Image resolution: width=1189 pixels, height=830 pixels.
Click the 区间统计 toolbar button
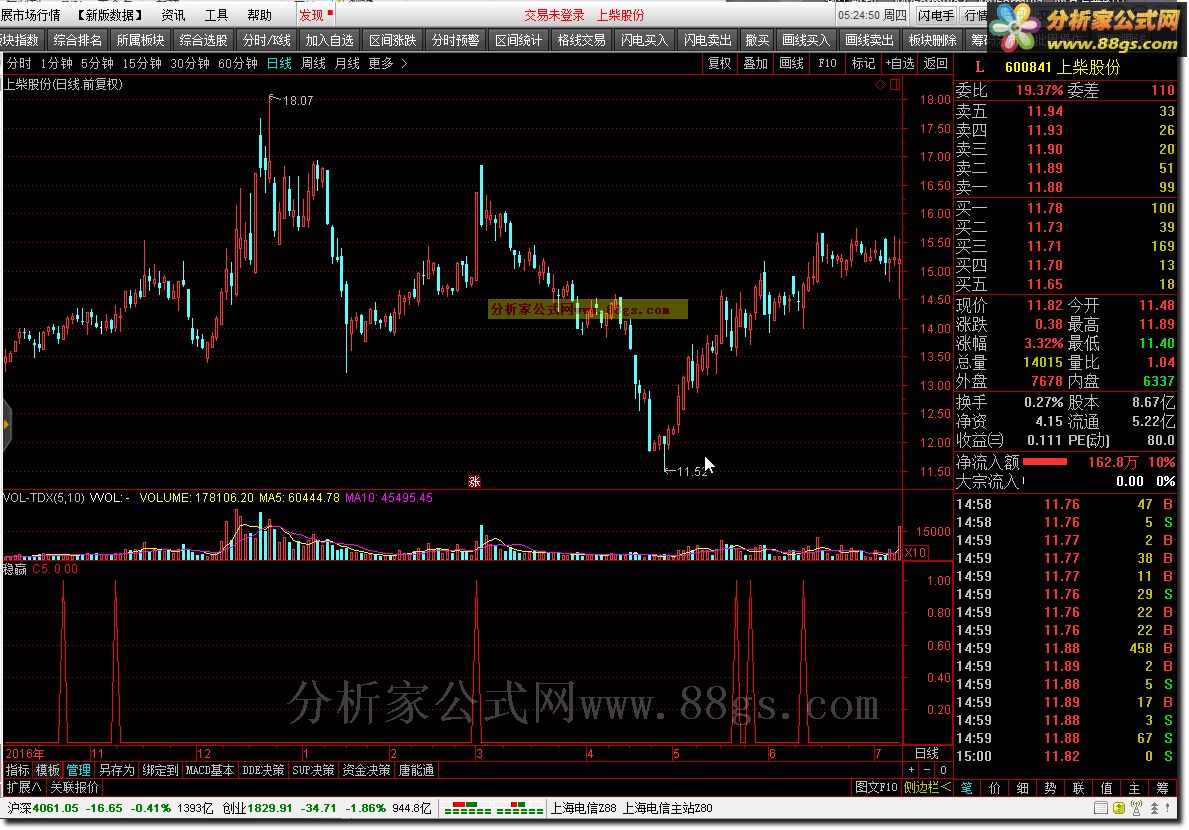[519, 40]
